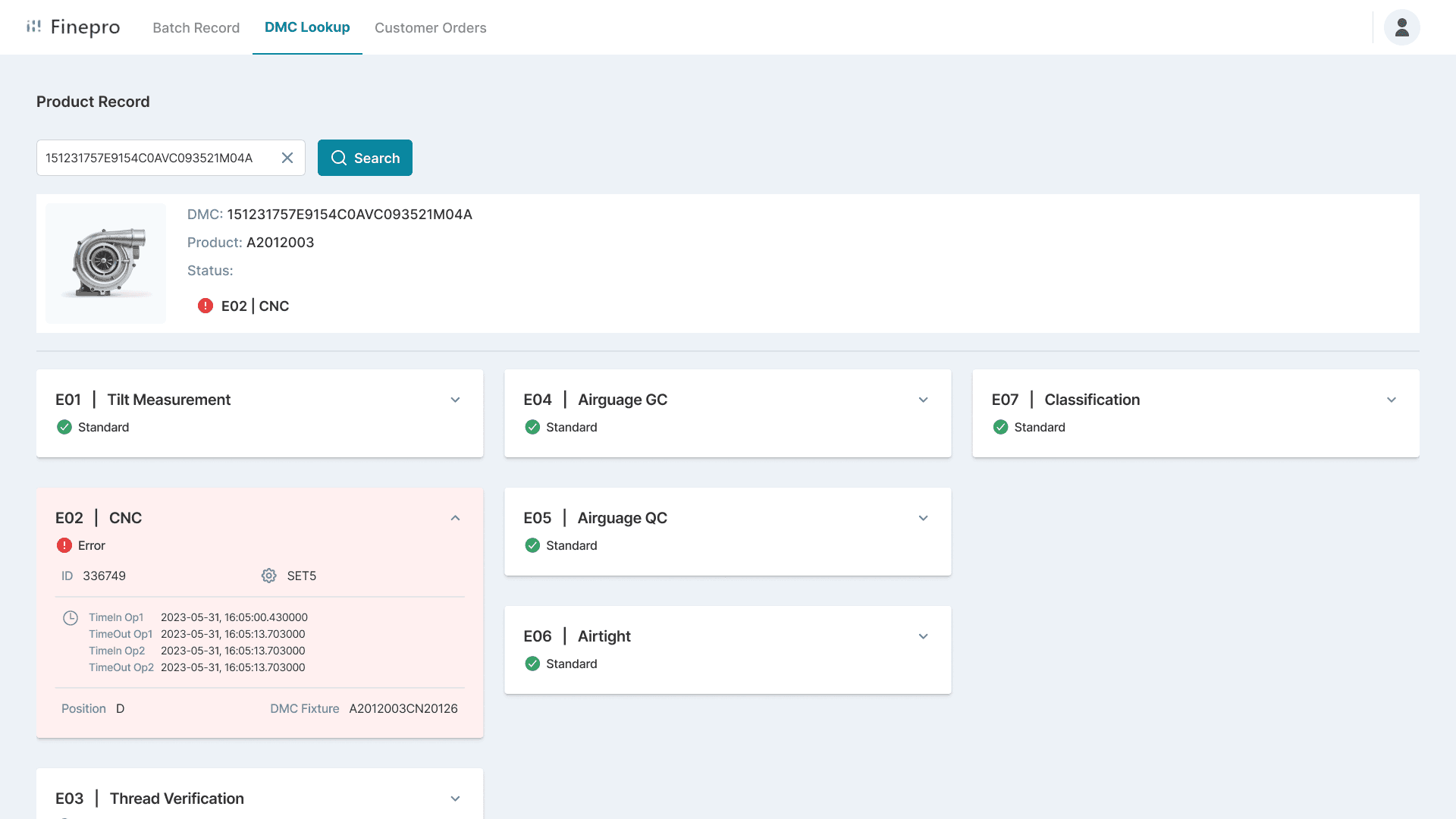Clear the DMC search field
1456x819 pixels.
287,158
